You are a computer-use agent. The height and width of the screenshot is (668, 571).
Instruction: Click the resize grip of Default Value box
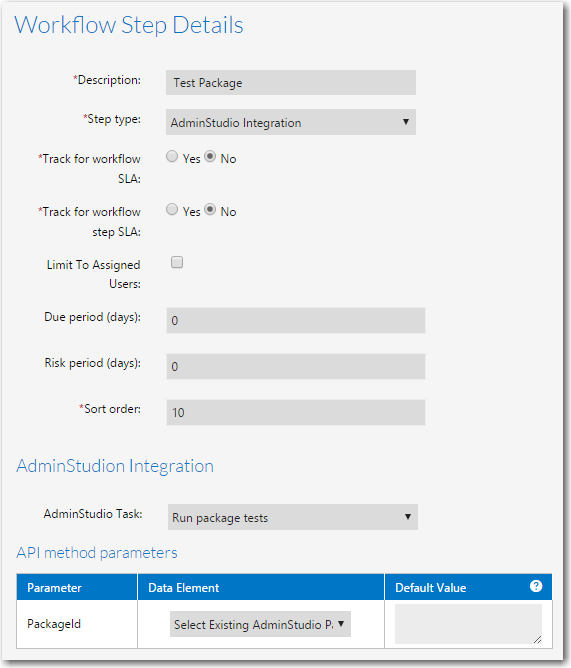537,639
